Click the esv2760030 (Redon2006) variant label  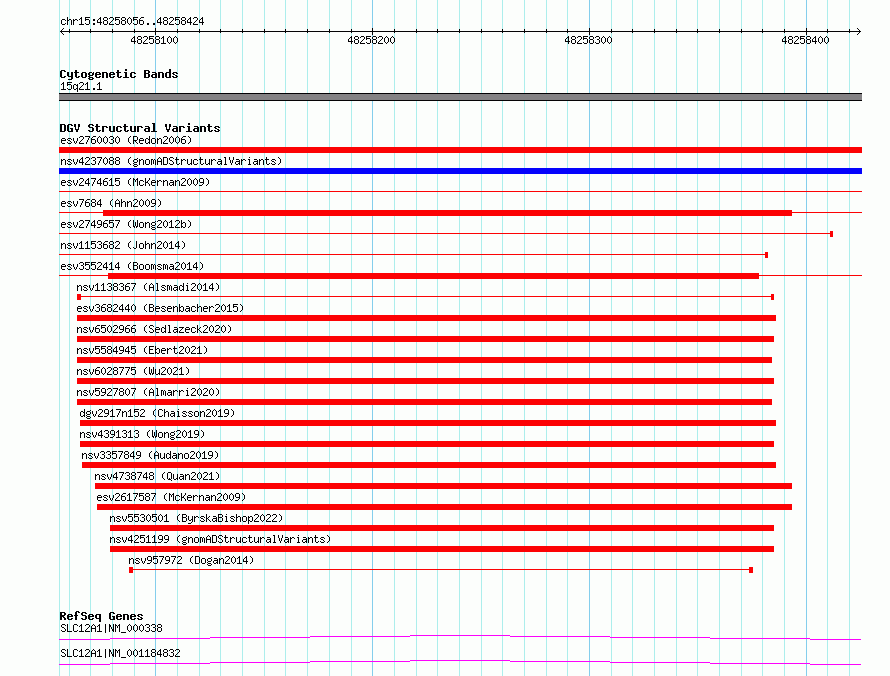(126, 140)
